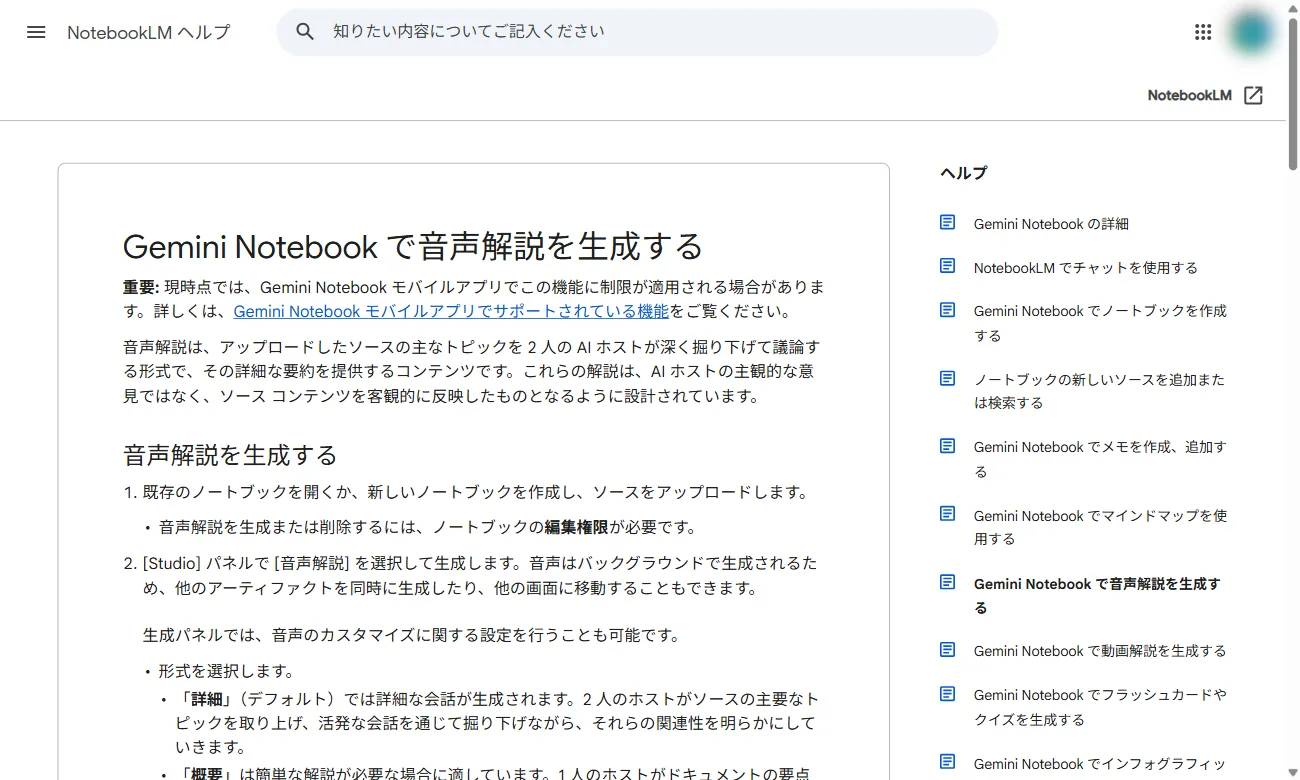Open the Google account avatar

point(1251,32)
